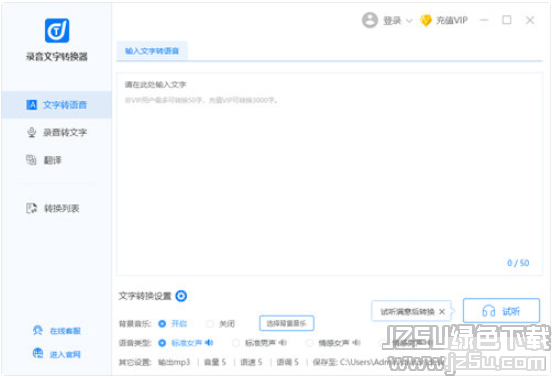Image resolution: width=552 pixels, height=376 pixels.
Task: Click the 充值VIP link
Action: [x=452, y=20]
